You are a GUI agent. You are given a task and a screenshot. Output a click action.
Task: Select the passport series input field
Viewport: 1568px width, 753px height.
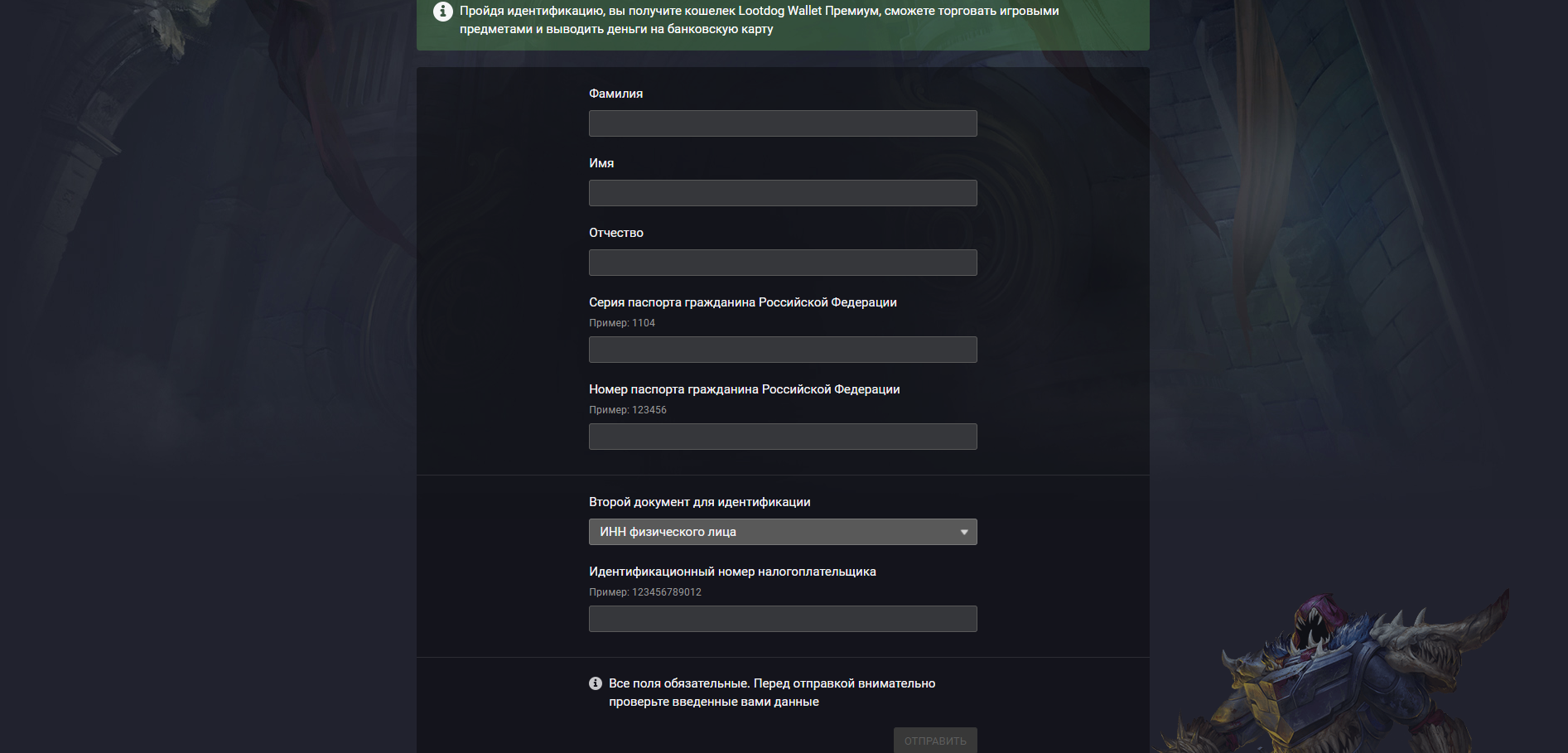pyautogui.click(x=783, y=350)
